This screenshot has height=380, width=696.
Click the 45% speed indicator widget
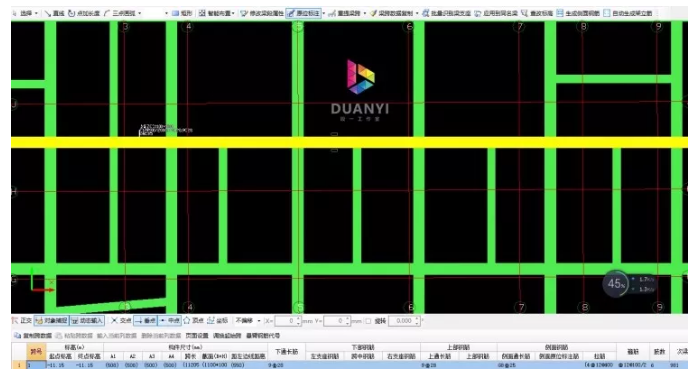click(x=616, y=284)
